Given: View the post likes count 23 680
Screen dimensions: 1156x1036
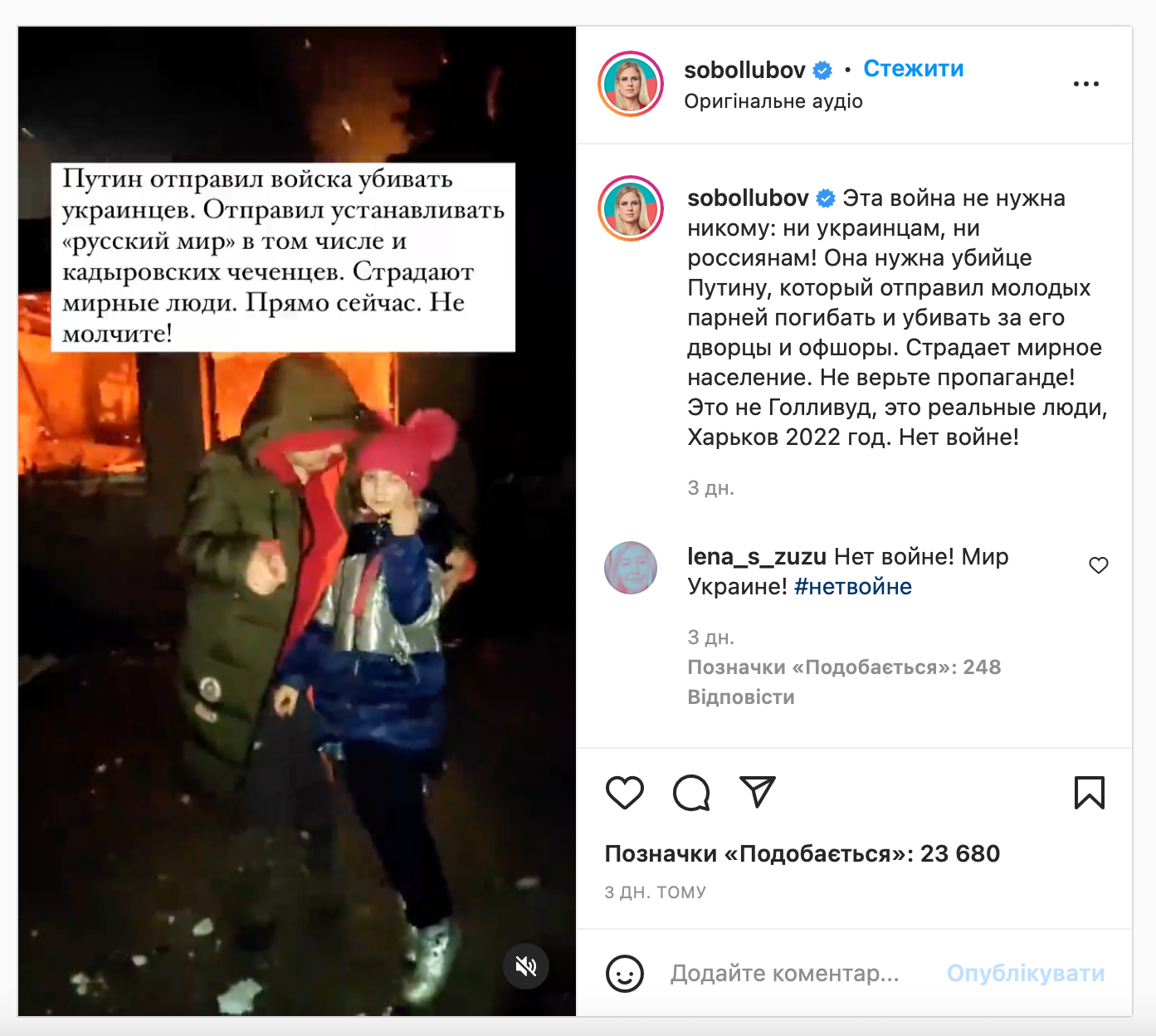Looking at the screenshot, I should coord(802,853).
